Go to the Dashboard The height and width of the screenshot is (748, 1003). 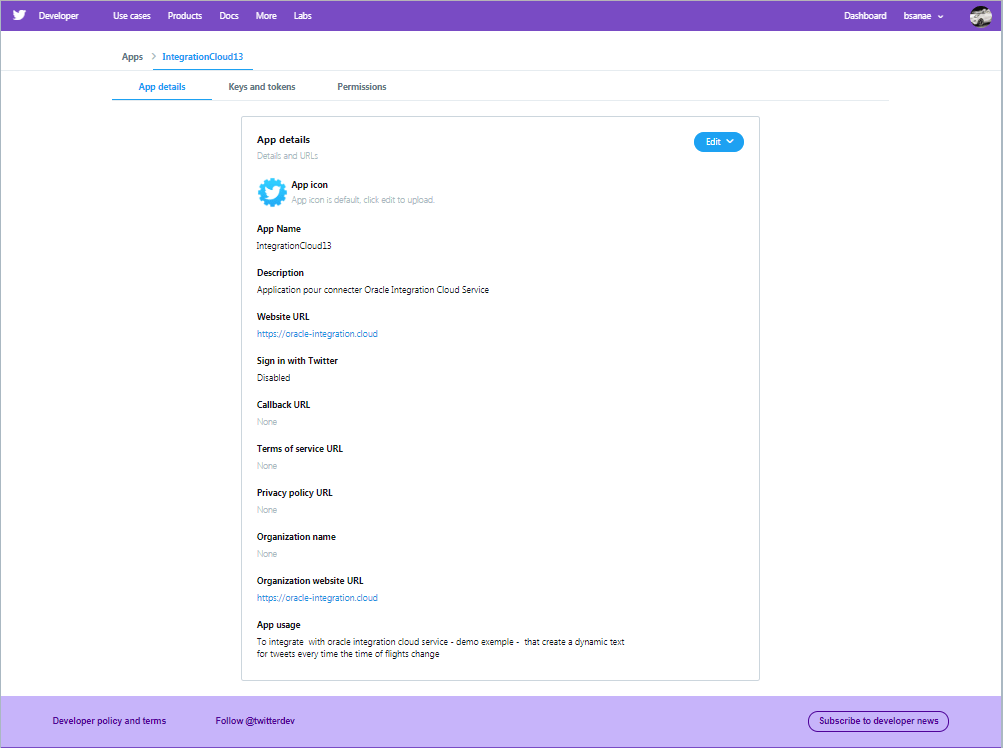(x=864, y=15)
